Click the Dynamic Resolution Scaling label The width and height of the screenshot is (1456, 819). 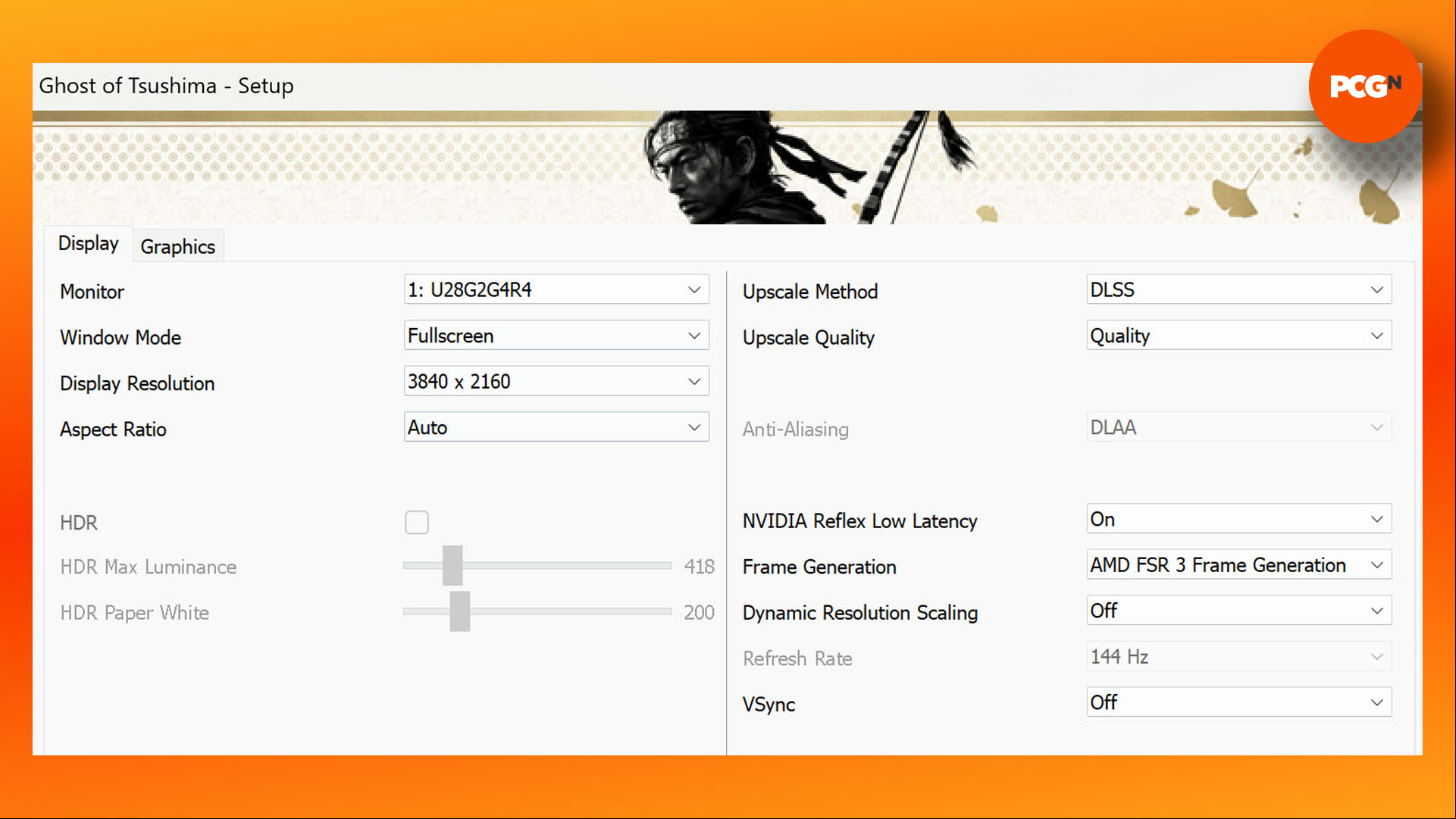(x=860, y=613)
